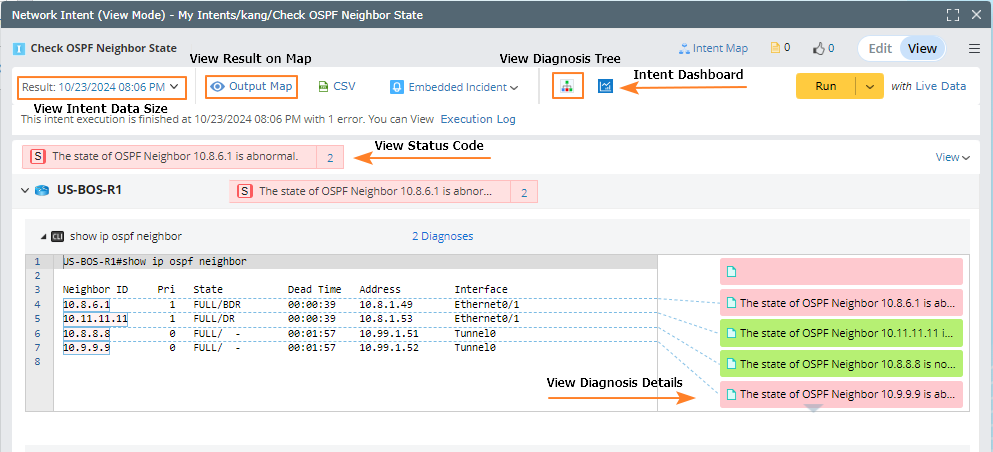Click the thumbs-up likes icon
This screenshot has height=452, width=993.
(x=818, y=48)
